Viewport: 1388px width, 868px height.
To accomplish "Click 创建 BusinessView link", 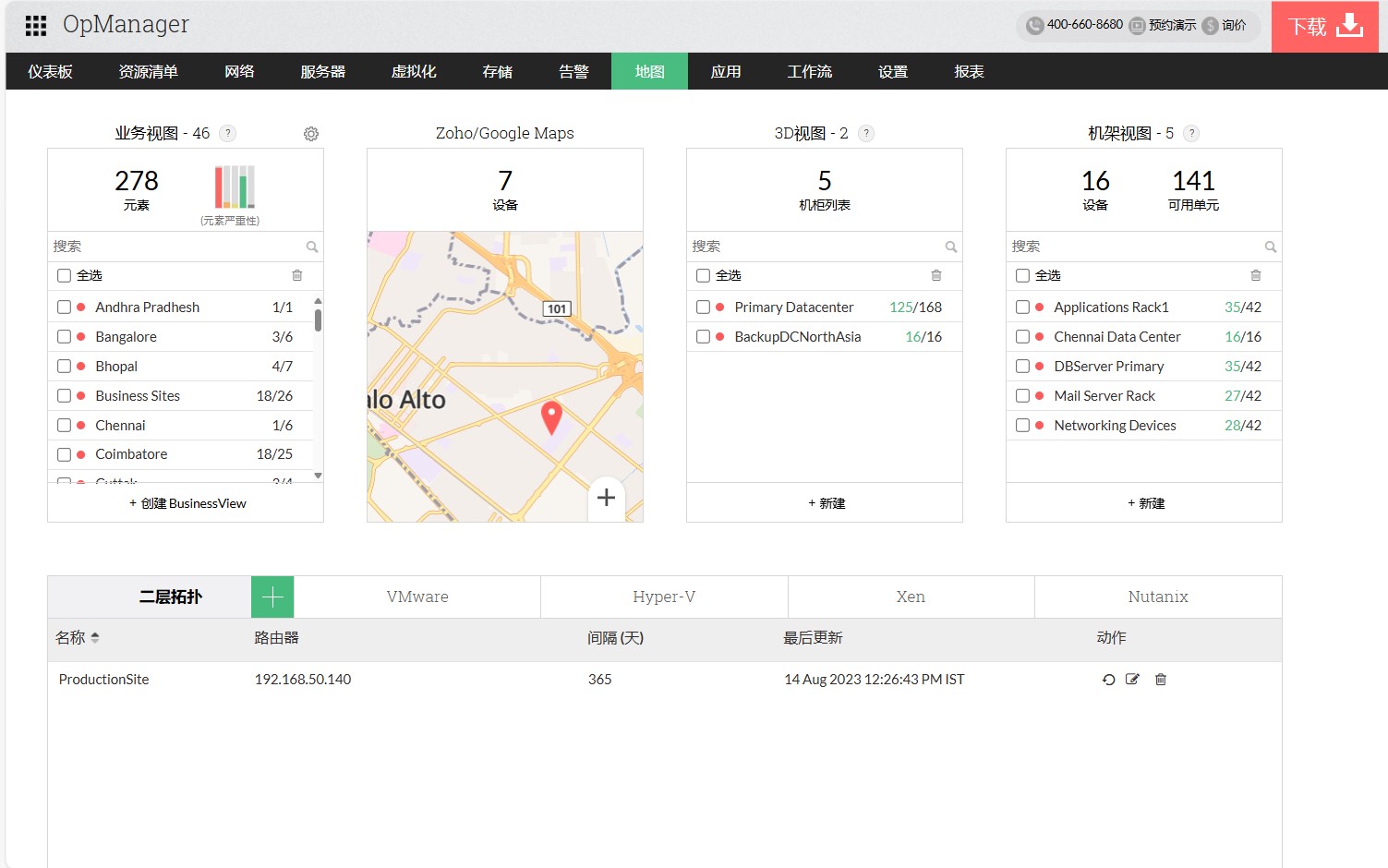I will point(187,503).
